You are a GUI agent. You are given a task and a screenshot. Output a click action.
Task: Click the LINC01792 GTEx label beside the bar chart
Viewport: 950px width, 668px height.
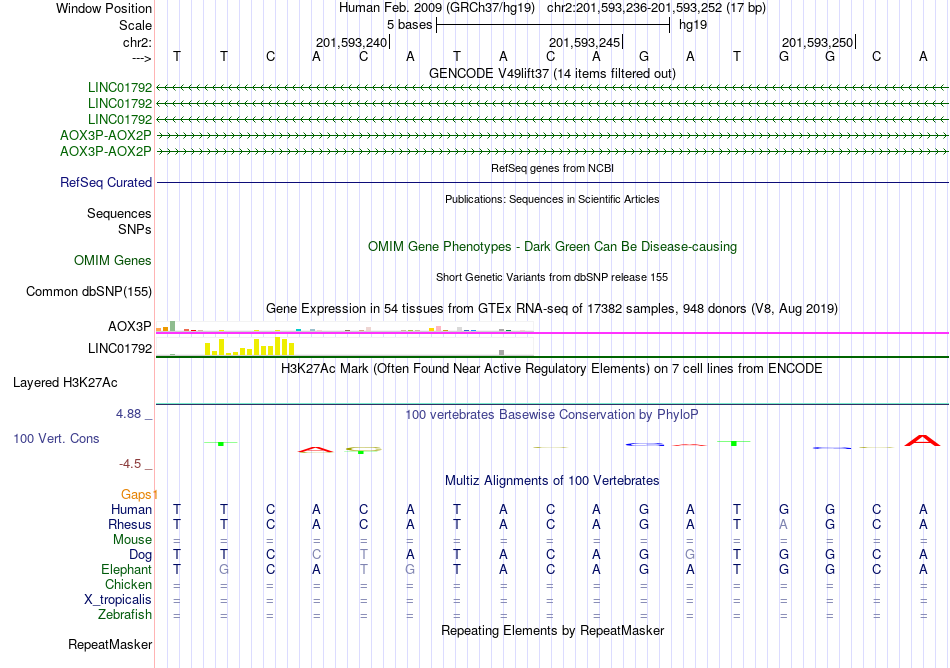coord(120,348)
